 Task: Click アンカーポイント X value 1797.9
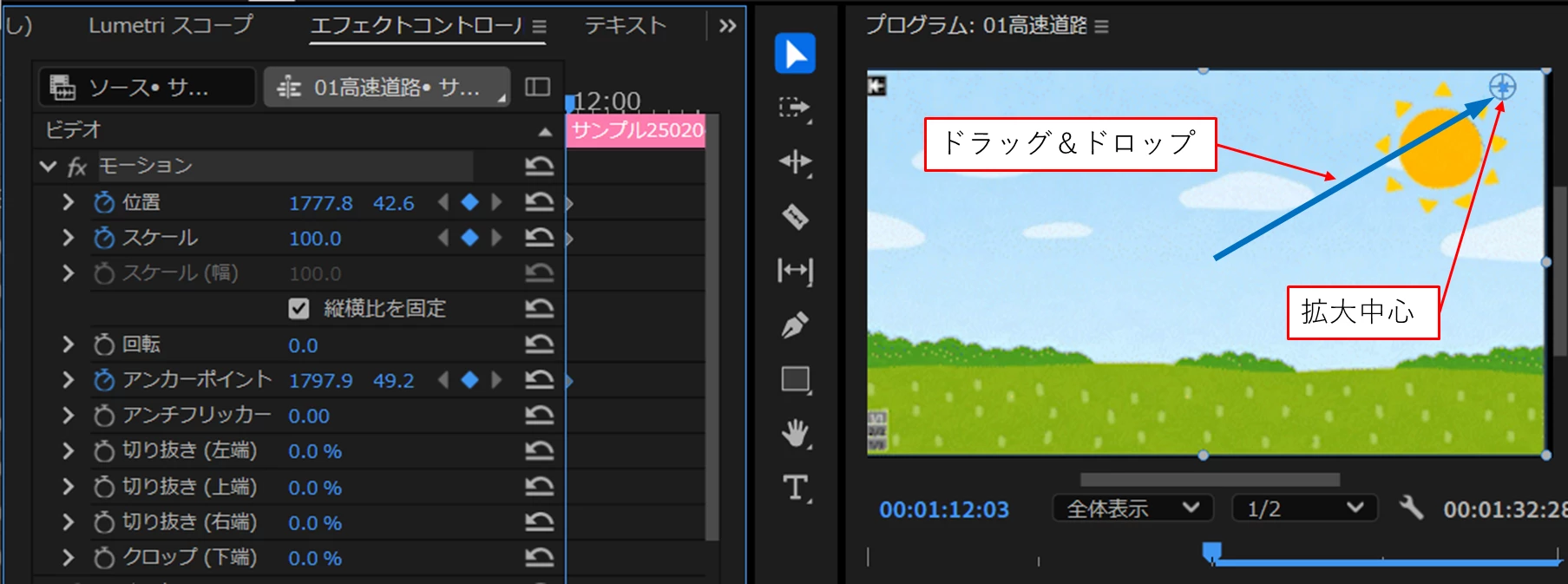click(320, 381)
